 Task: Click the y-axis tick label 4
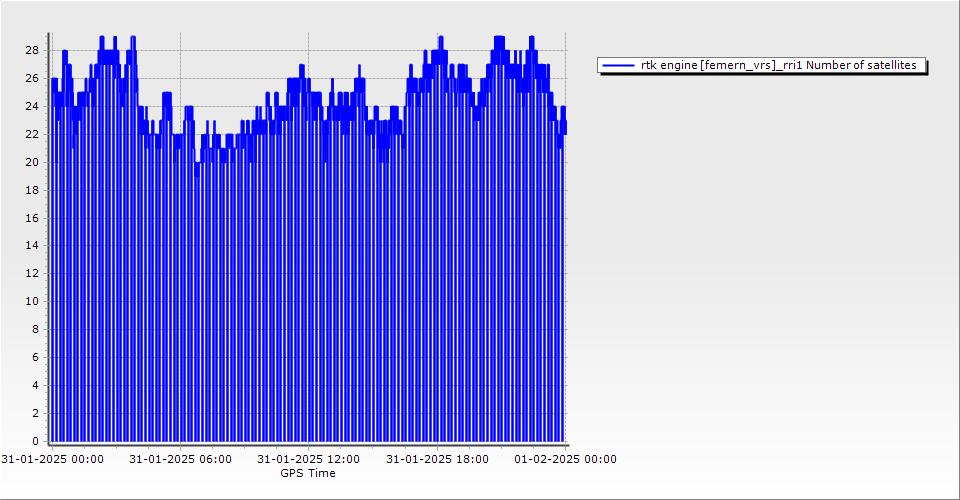click(x=35, y=385)
